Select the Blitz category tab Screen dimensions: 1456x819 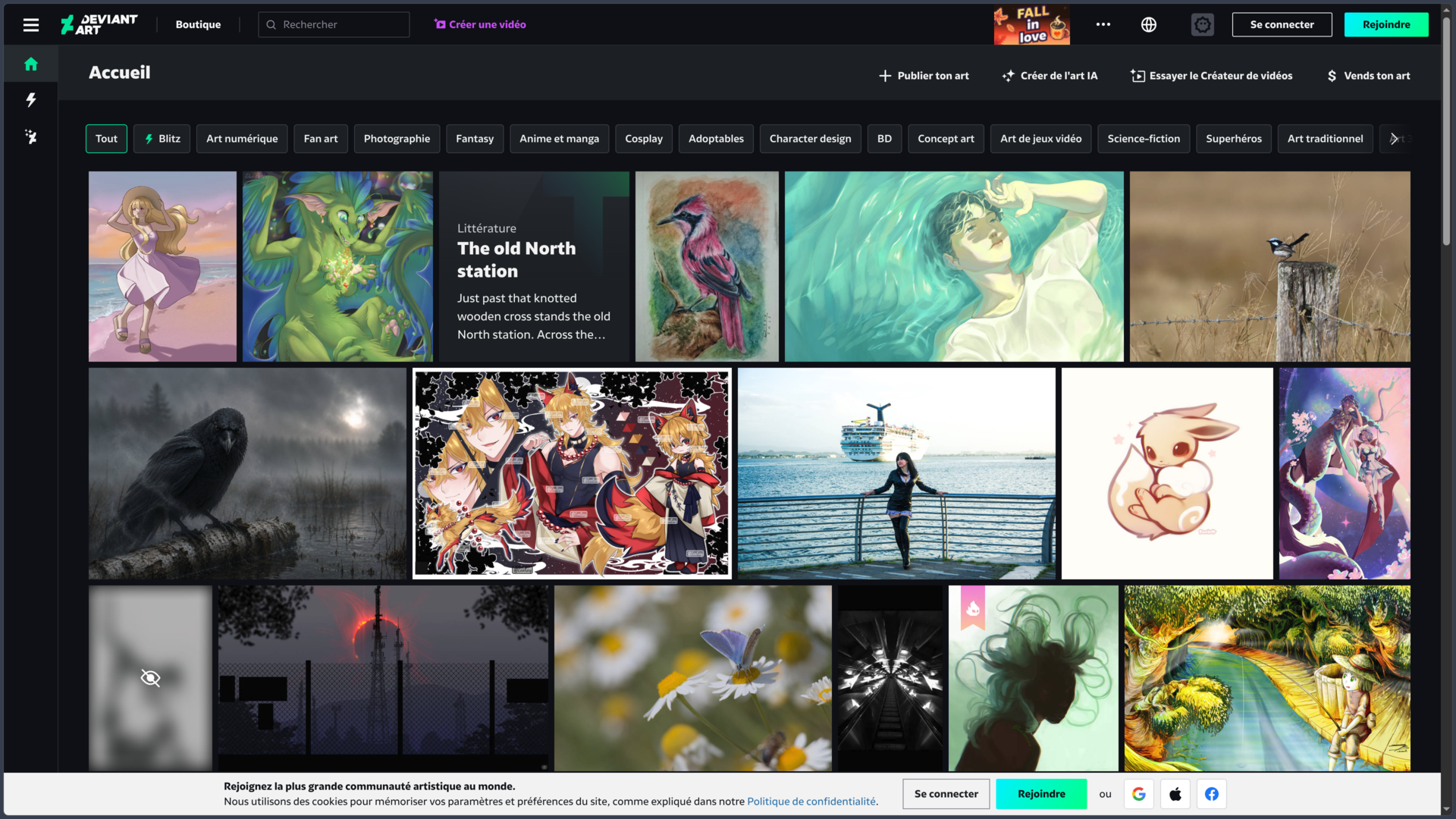[x=162, y=139]
